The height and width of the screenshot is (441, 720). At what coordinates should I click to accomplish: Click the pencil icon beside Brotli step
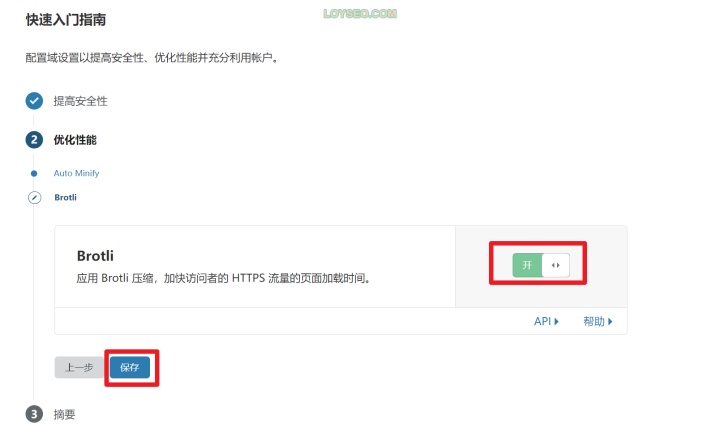[34, 198]
